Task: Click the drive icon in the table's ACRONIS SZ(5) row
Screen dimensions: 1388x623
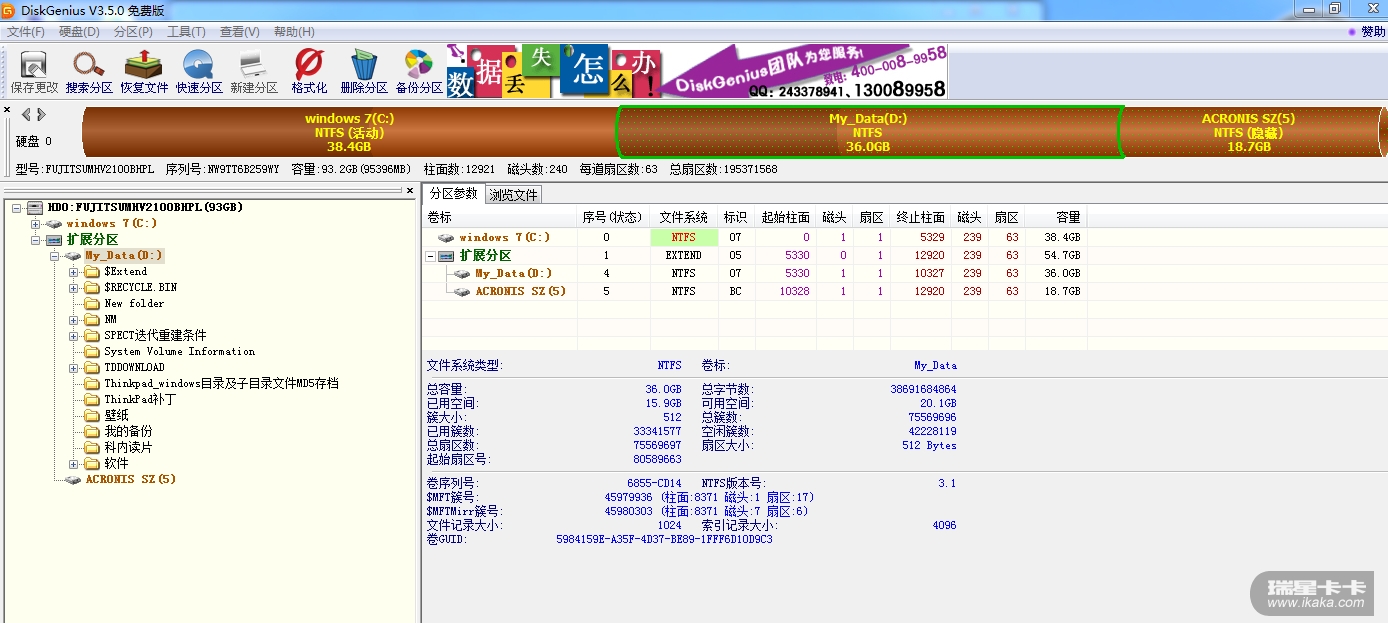Action: [x=462, y=292]
